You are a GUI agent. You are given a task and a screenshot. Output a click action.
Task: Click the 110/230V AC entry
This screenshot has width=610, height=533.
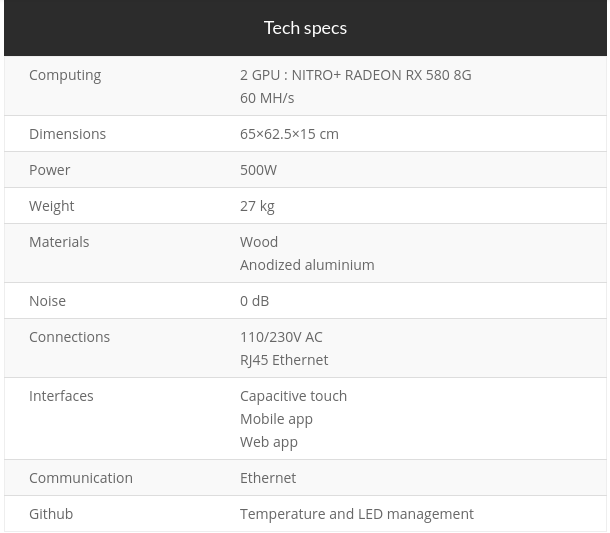281,337
